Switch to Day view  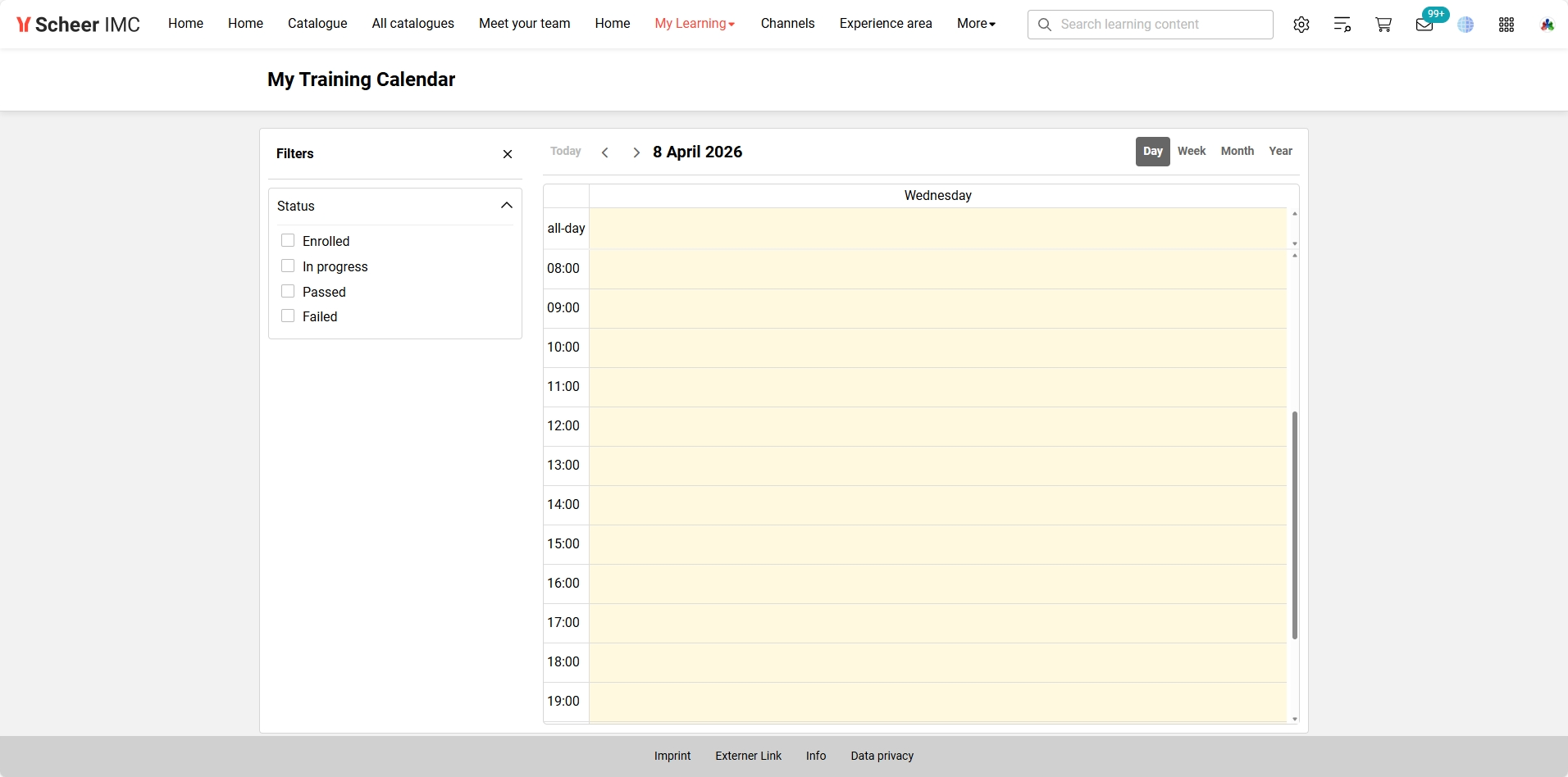pyautogui.click(x=1153, y=152)
